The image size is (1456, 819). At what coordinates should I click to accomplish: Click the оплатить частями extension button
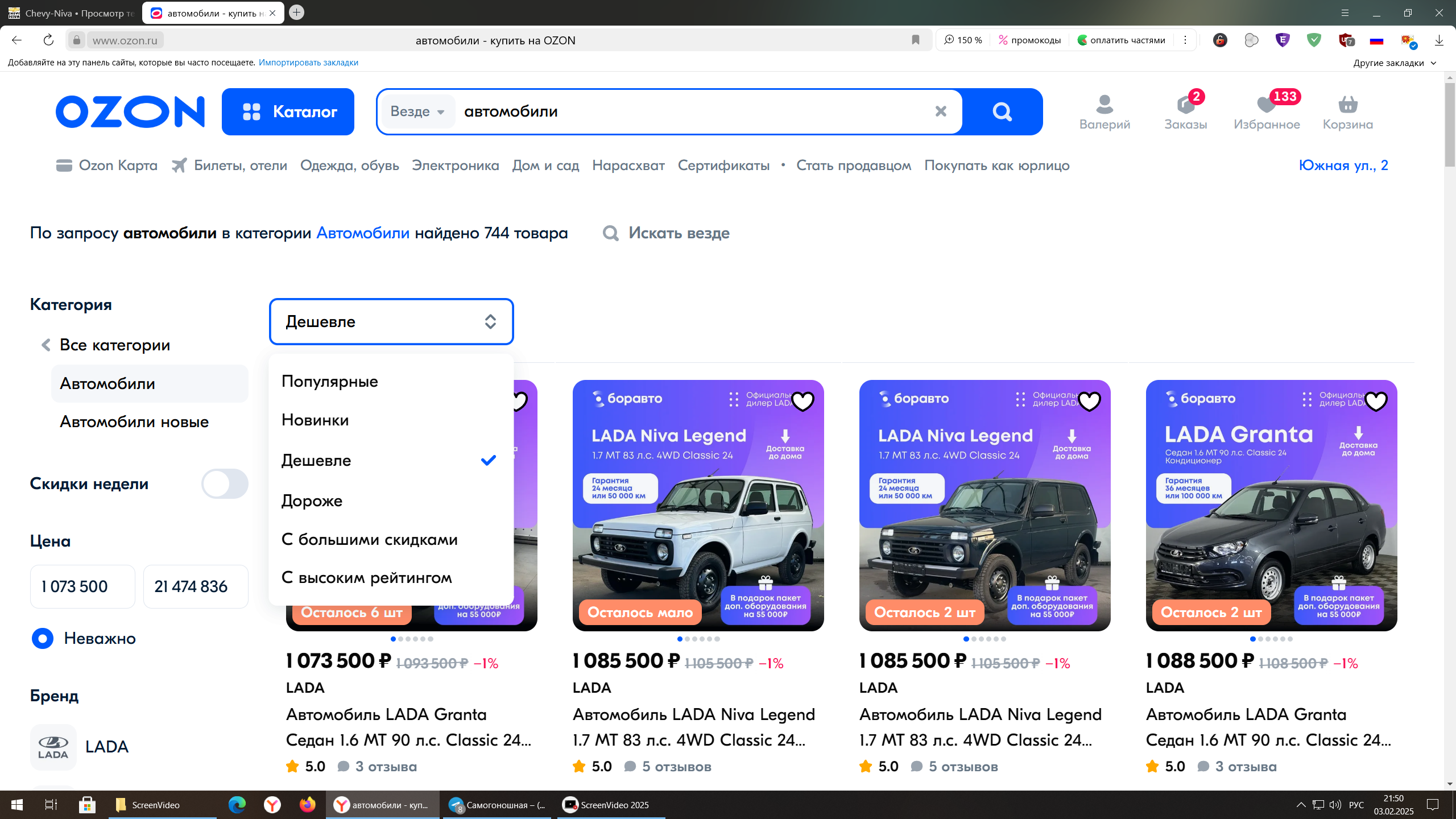click(x=1122, y=40)
